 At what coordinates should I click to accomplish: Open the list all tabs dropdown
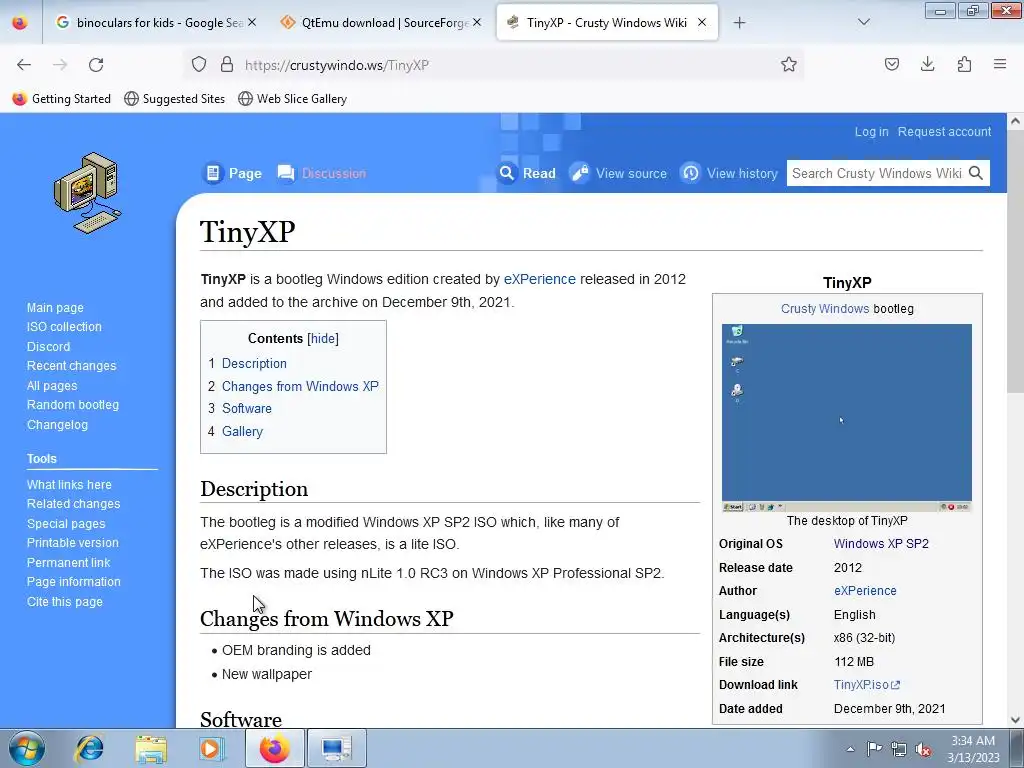click(x=864, y=22)
